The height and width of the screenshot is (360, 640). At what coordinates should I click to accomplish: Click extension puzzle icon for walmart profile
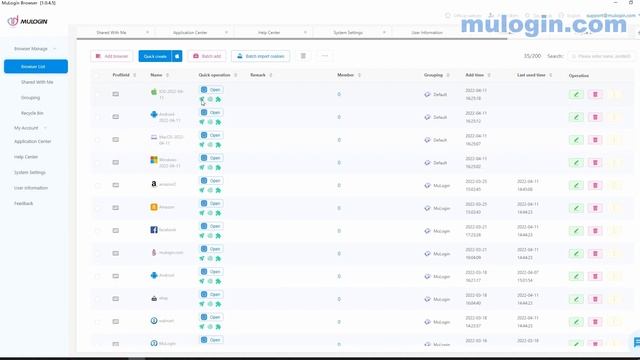tap(218, 327)
